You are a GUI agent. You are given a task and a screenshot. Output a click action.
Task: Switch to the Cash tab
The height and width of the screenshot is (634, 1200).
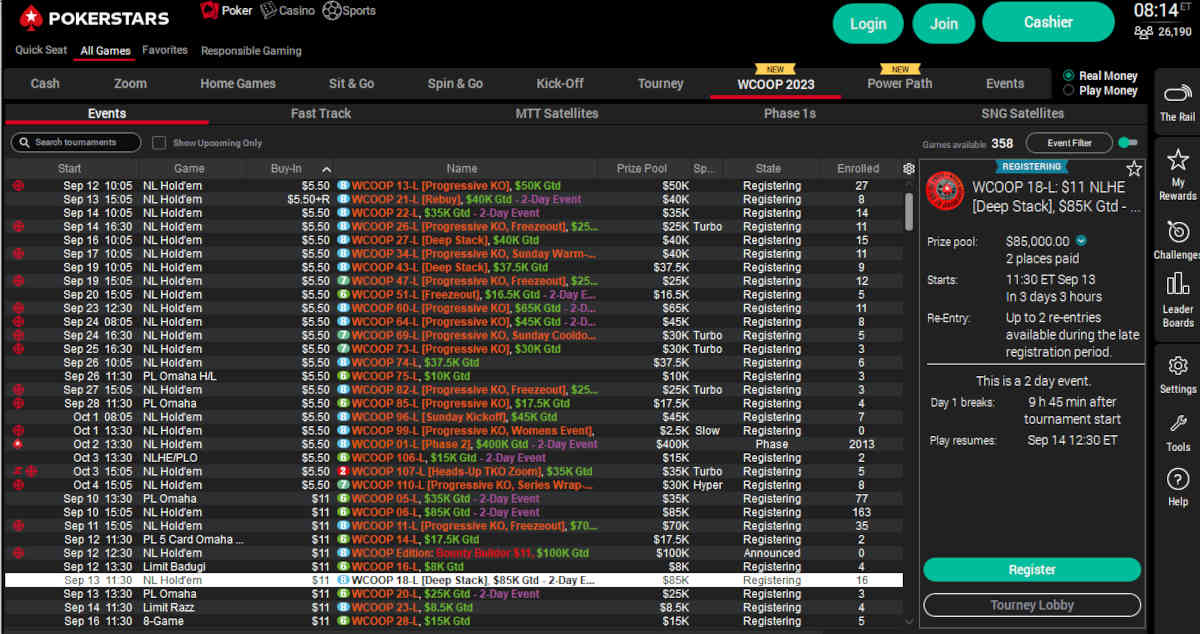coord(45,84)
